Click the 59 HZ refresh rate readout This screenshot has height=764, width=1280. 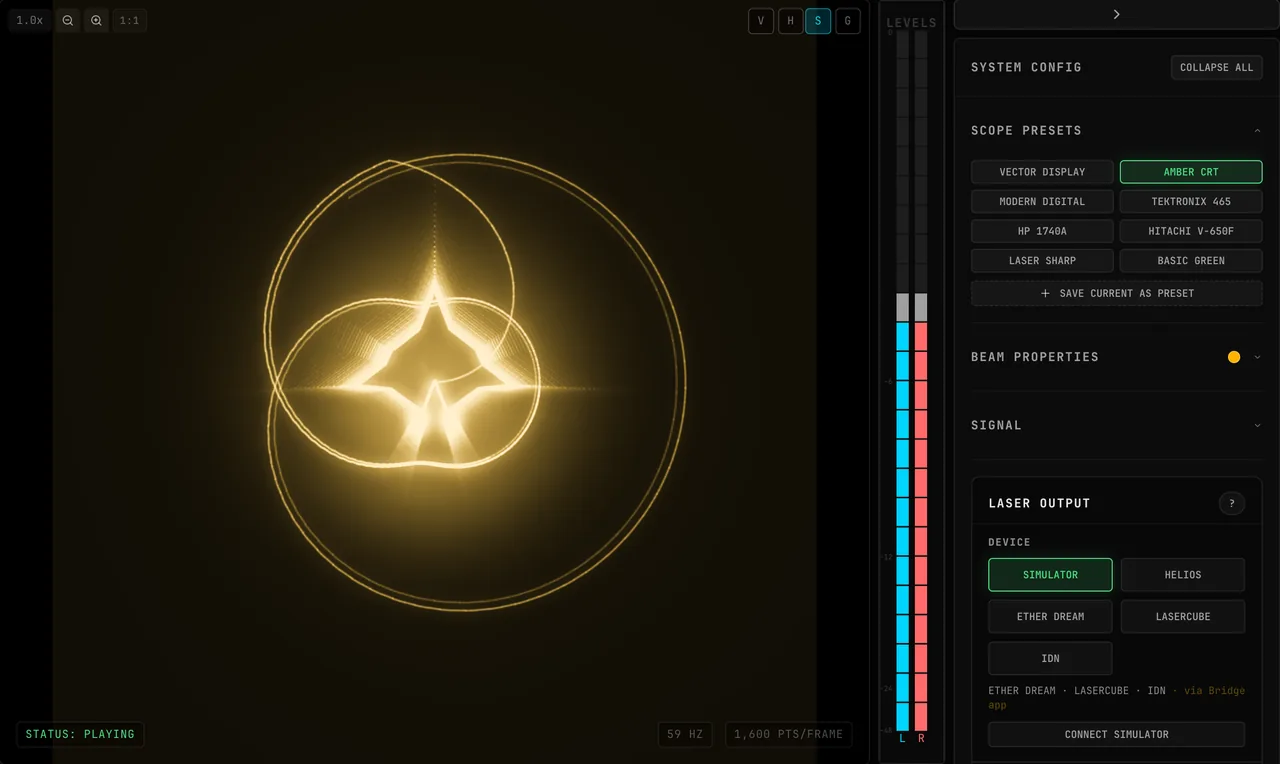(x=685, y=734)
